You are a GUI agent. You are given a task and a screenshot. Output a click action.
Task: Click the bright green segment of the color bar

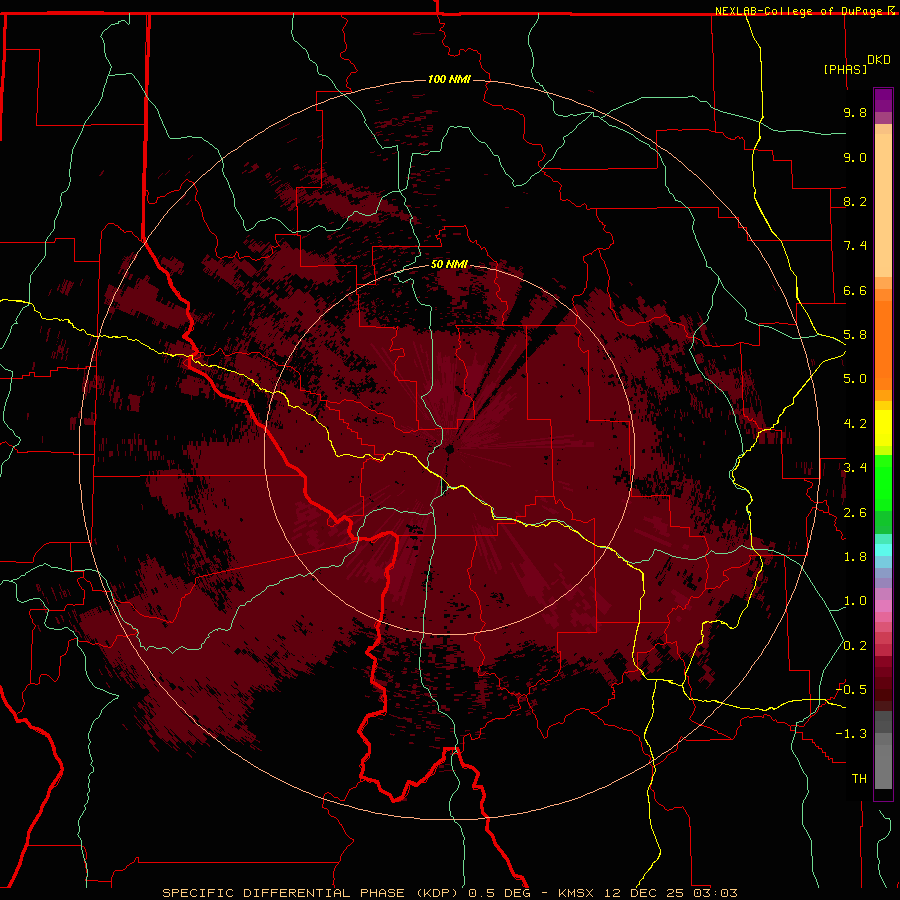[x=883, y=484]
